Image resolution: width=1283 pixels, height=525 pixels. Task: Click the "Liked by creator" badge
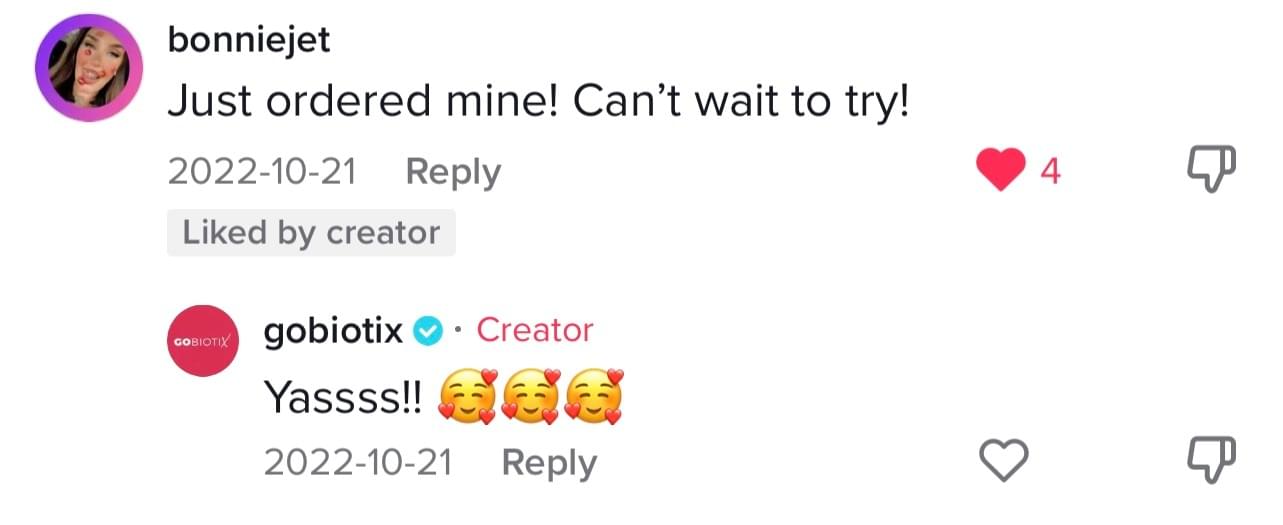[311, 233]
